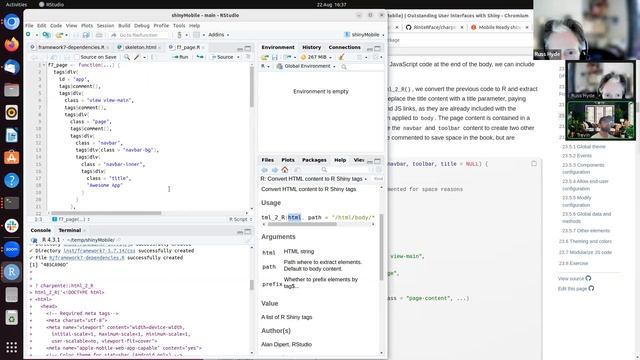Image resolution: width=640 pixels, height=360 pixels.
Task: Open the Addins dropdown
Action: (x=219, y=35)
